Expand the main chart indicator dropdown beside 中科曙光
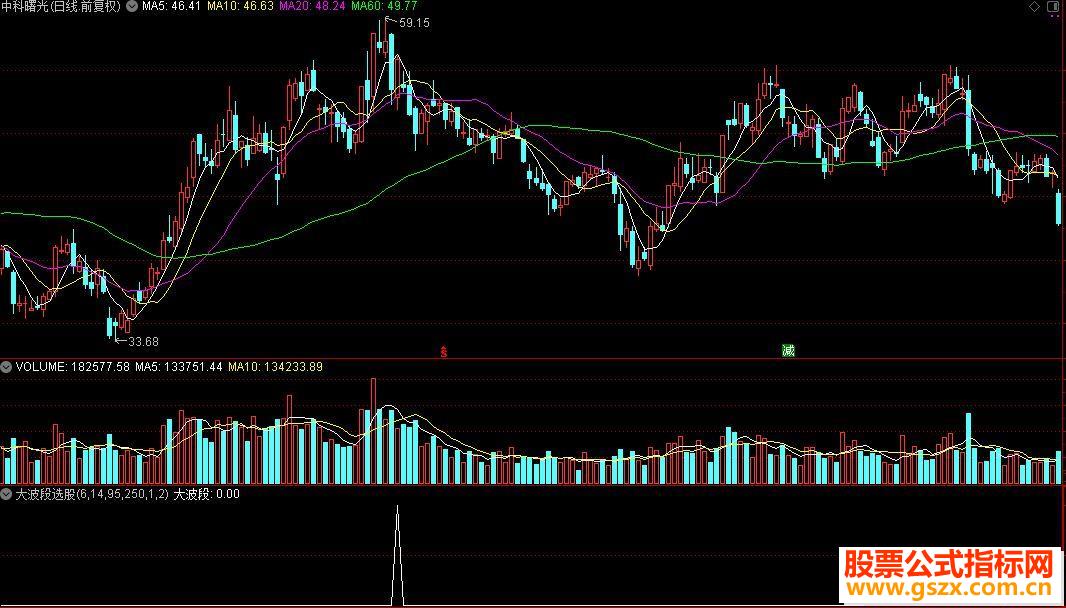 pyautogui.click(x=131, y=6)
